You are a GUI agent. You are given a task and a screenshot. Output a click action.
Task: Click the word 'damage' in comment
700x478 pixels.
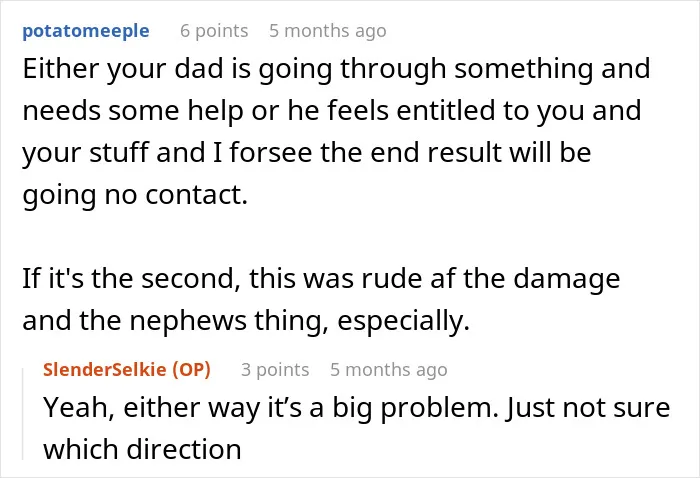[x=567, y=279]
